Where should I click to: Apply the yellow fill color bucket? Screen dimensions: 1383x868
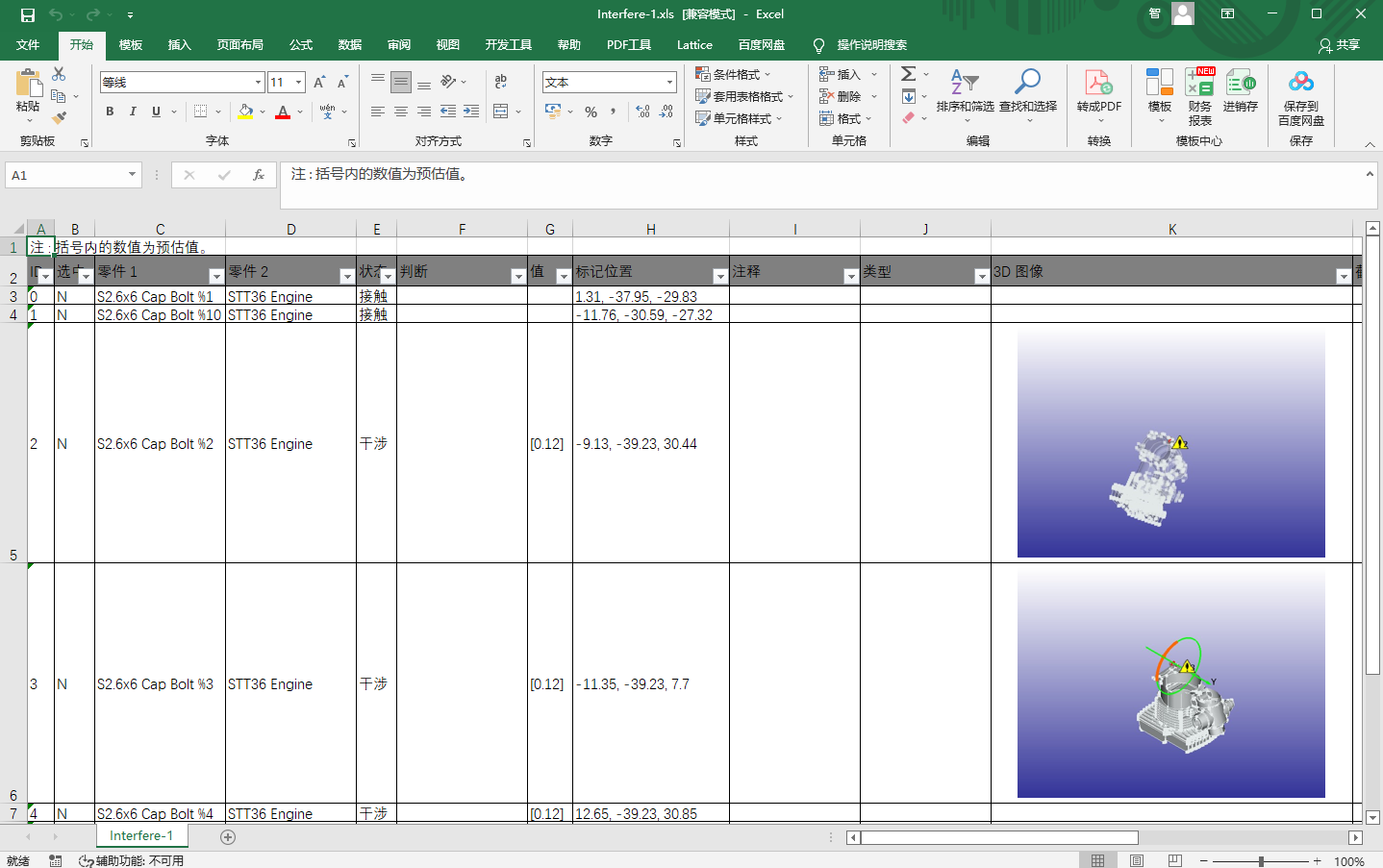(246, 112)
